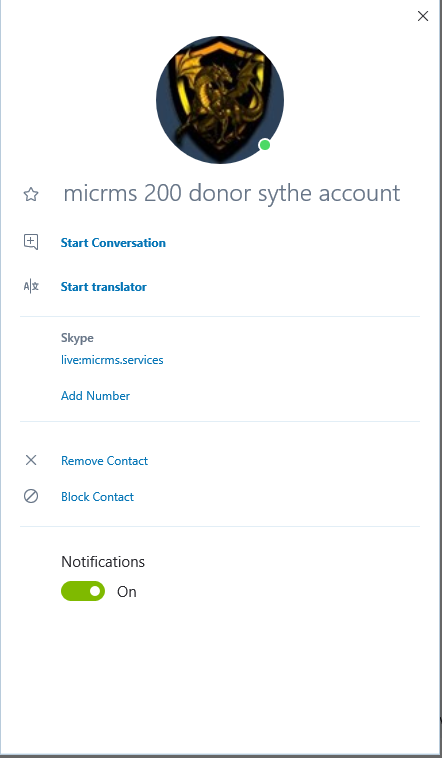Click the Skype section label

[x=77, y=338]
